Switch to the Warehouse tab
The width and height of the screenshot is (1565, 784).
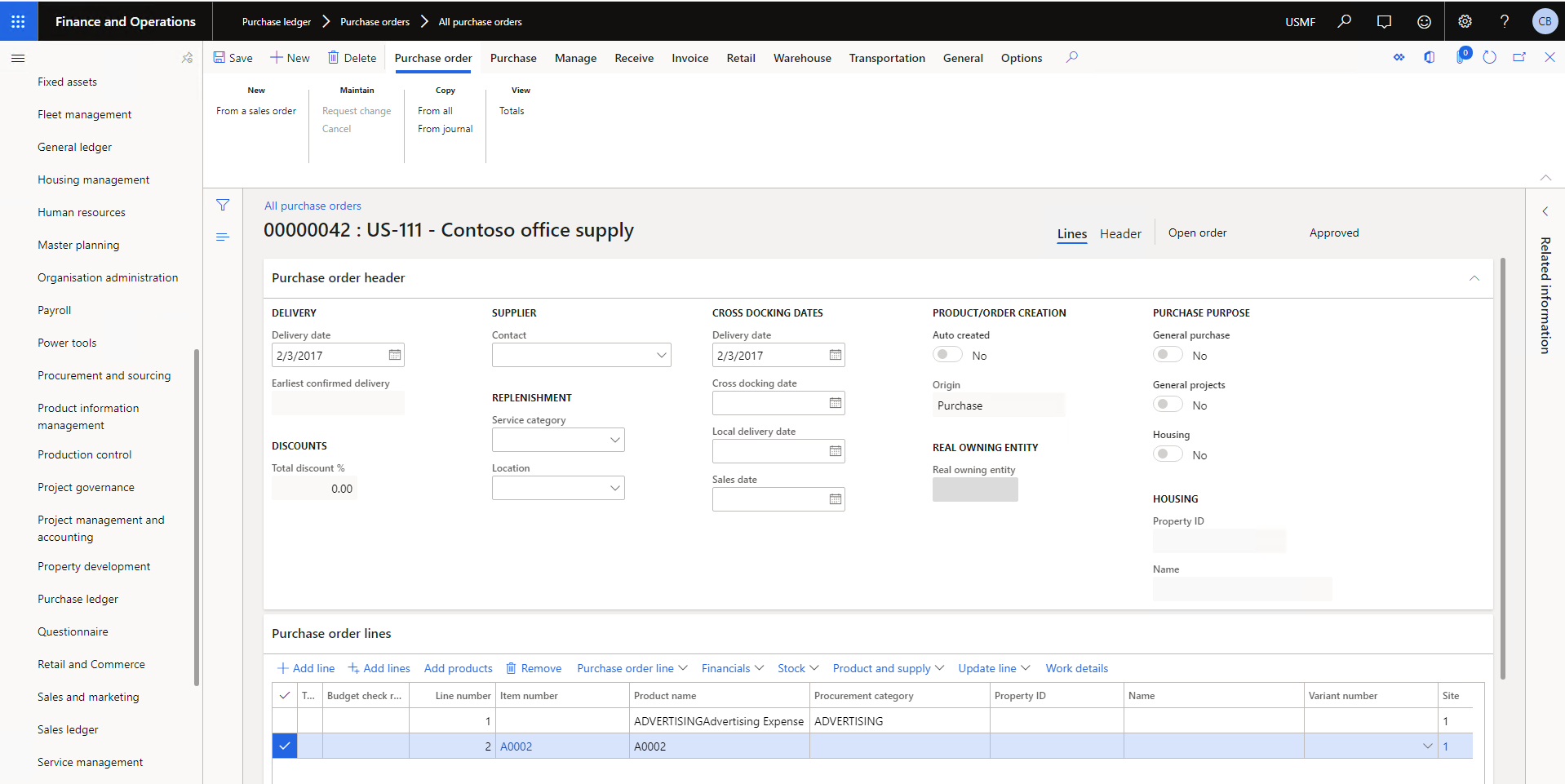pos(802,58)
